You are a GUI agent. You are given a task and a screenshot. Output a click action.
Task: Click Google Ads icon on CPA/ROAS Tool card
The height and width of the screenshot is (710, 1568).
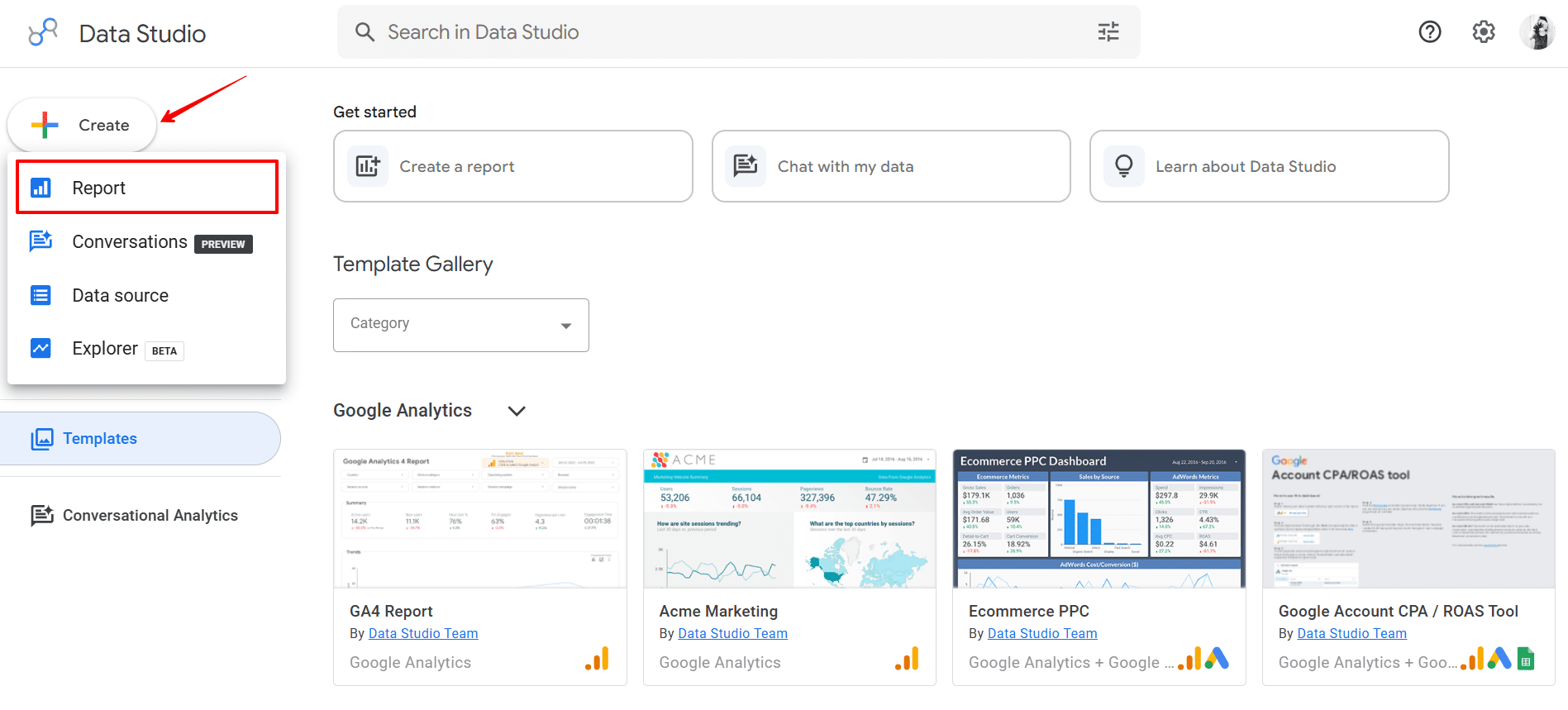[x=1499, y=659]
